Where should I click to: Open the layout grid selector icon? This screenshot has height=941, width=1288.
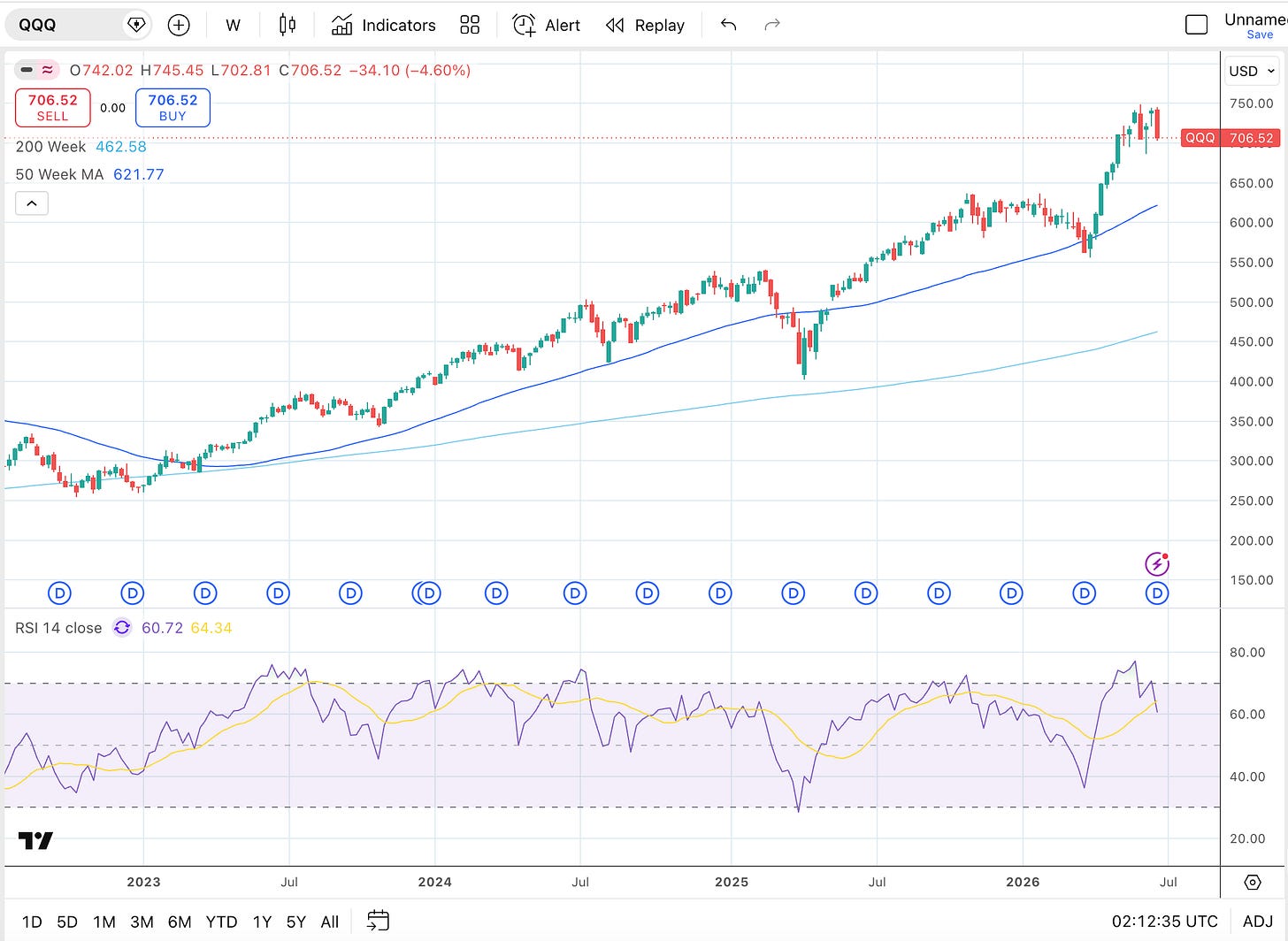click(x=470, y=25)
